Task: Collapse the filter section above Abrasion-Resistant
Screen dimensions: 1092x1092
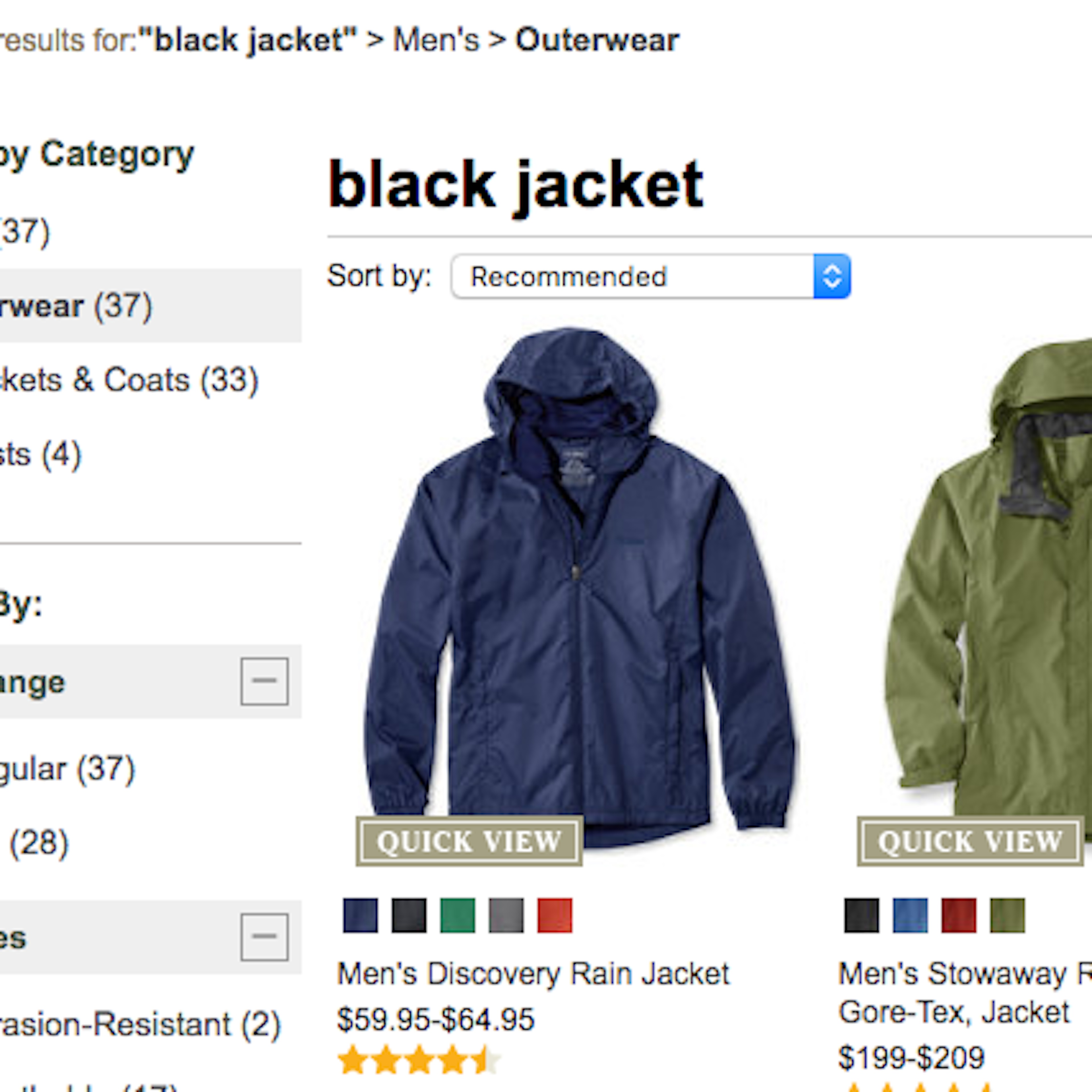Action: pyautogui.click(x=264, y=936)
